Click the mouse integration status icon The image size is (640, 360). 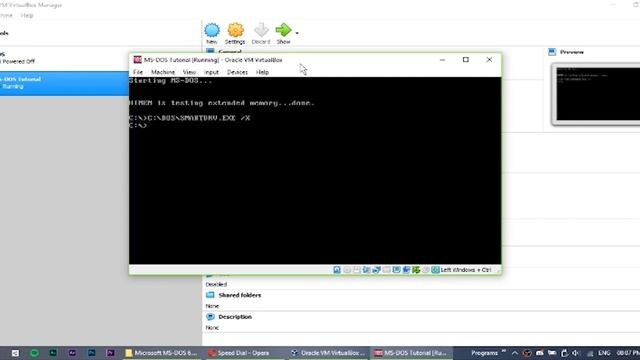[x=426, y=270]
